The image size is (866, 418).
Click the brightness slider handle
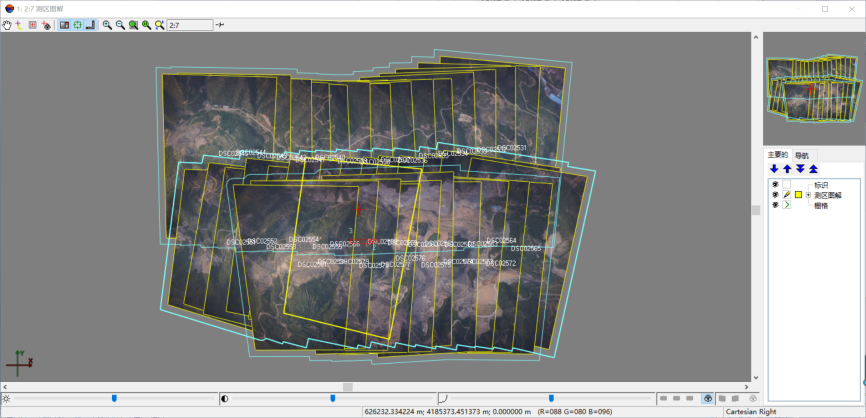pyautogui.click(x=114, y=398)
